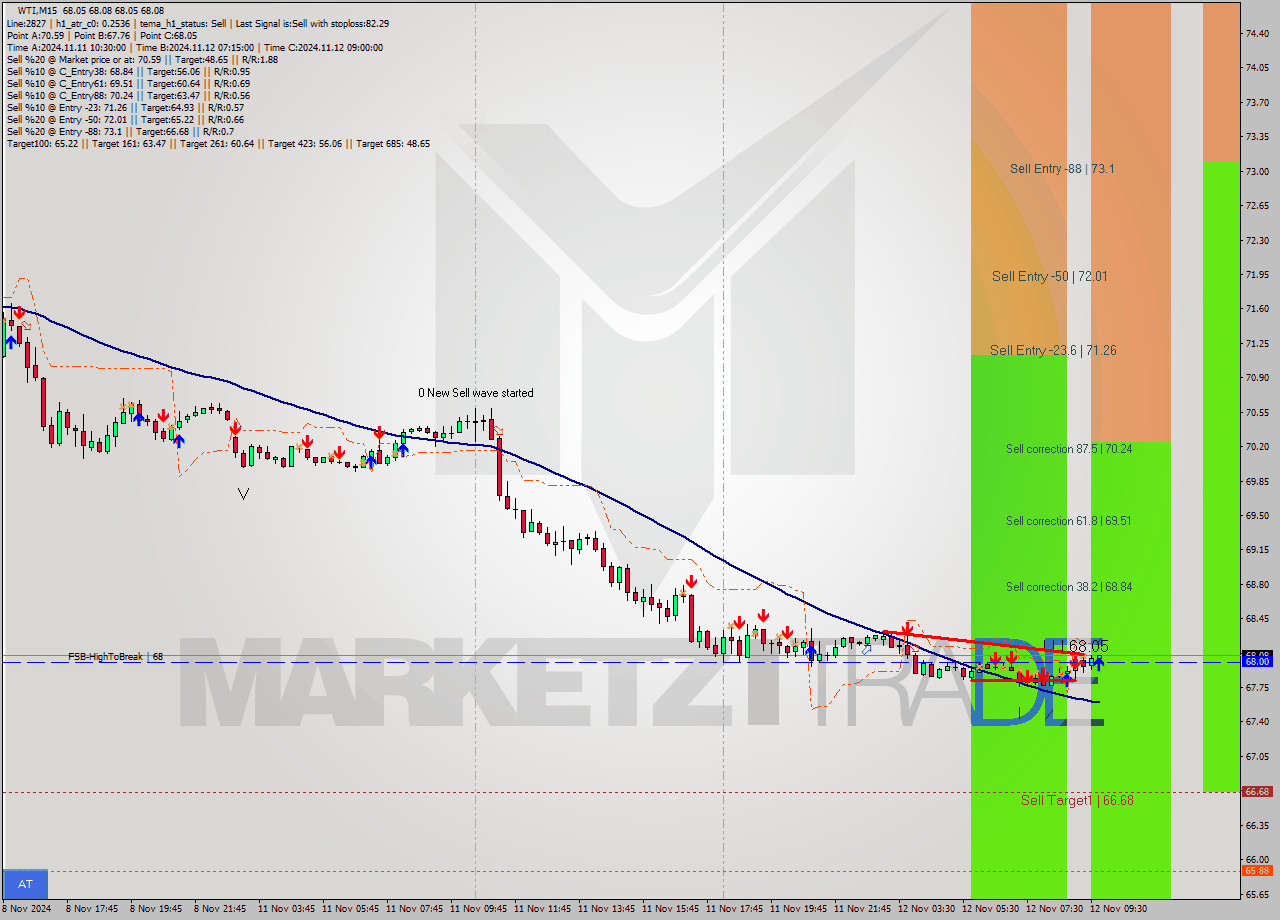The image size is (1280, 920).
Task: Click the red 66.68 price tag on axis
Action: pyautogui.click(x=1256, y=791)
